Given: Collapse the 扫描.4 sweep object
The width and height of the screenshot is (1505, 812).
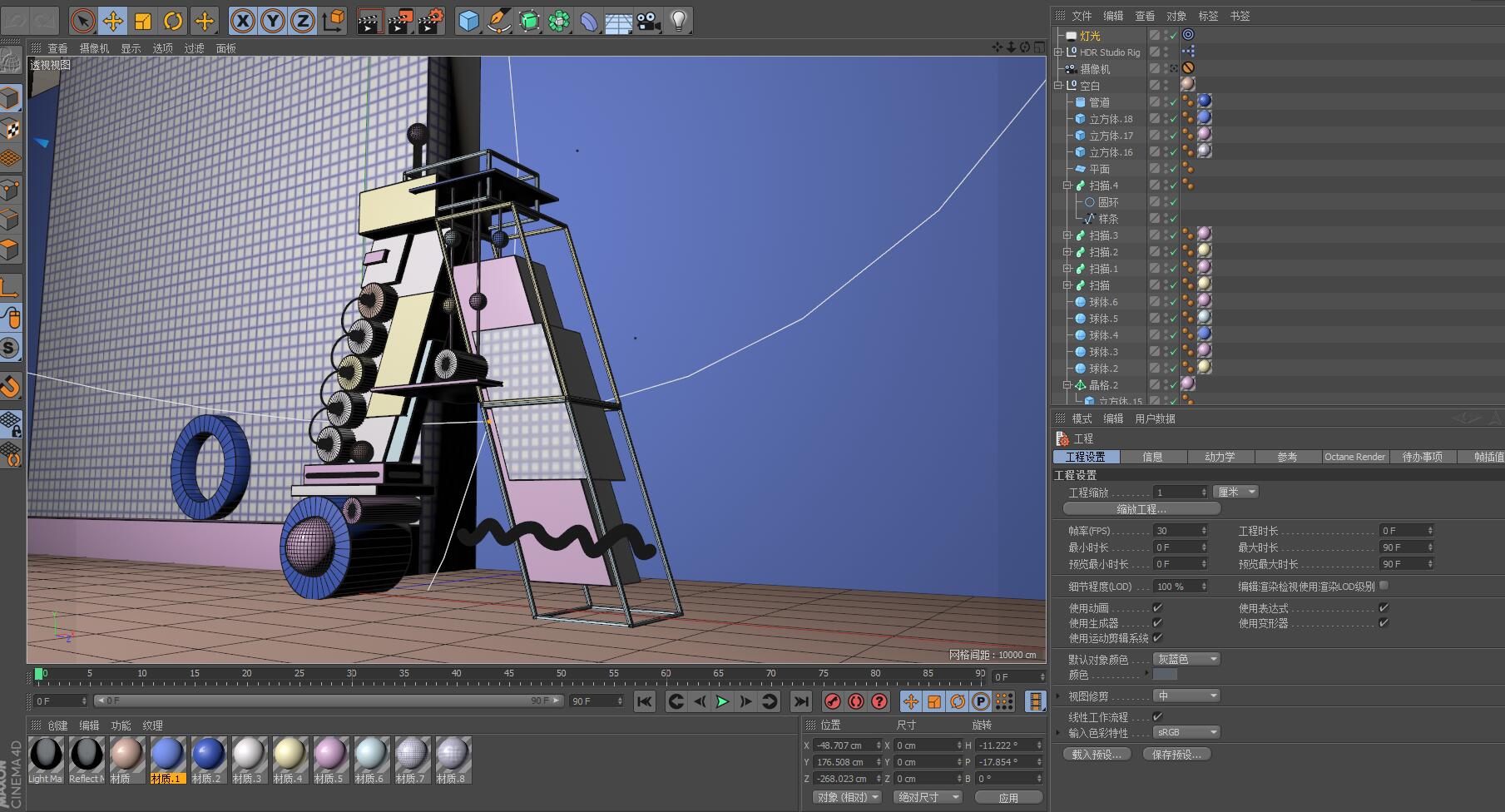Looking at the screenshot, I should point(1067,185).
